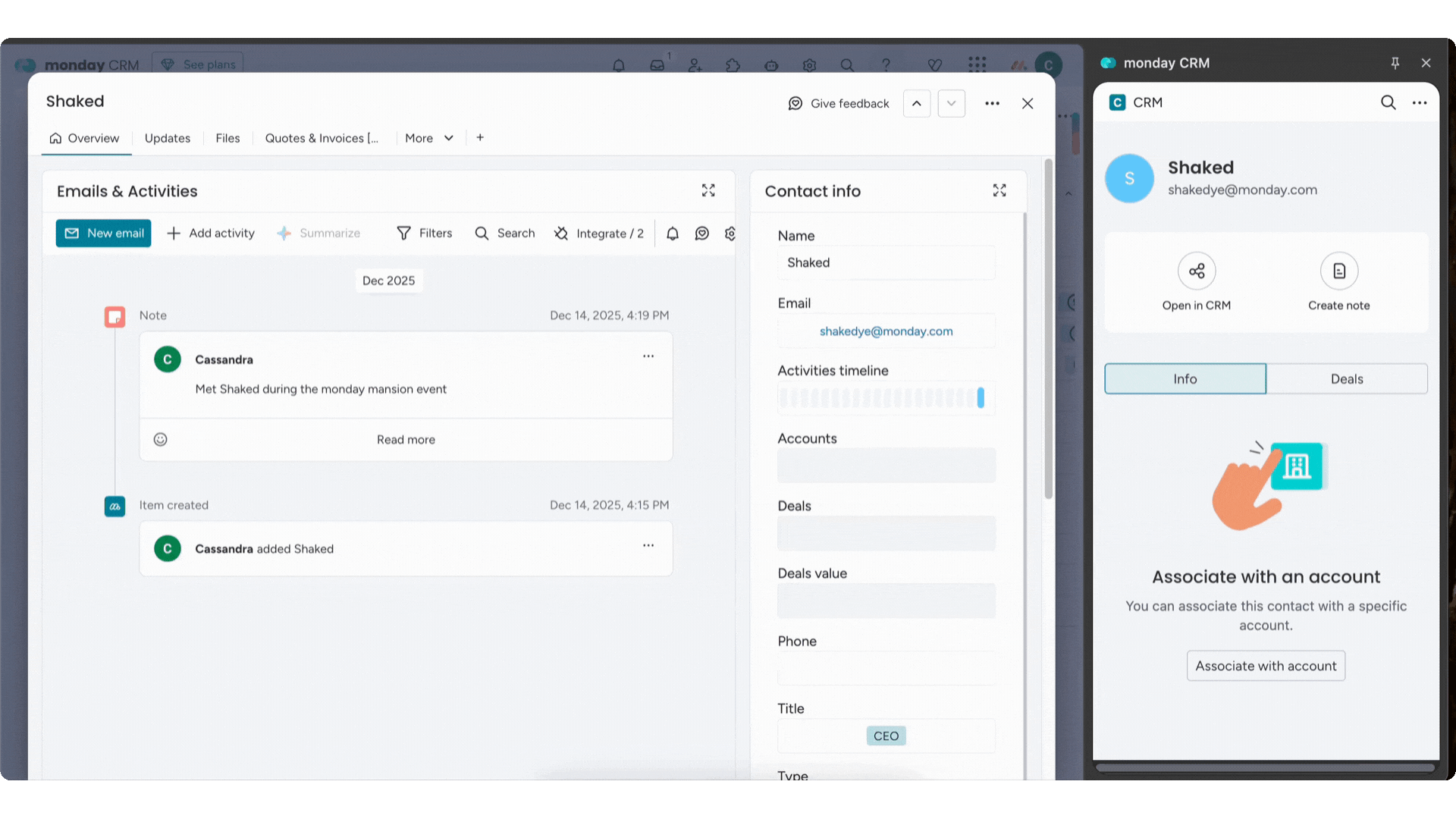This screenshot has height=819, width=1456.
Task: Click the New email button
Action: (x=103, y=233)
